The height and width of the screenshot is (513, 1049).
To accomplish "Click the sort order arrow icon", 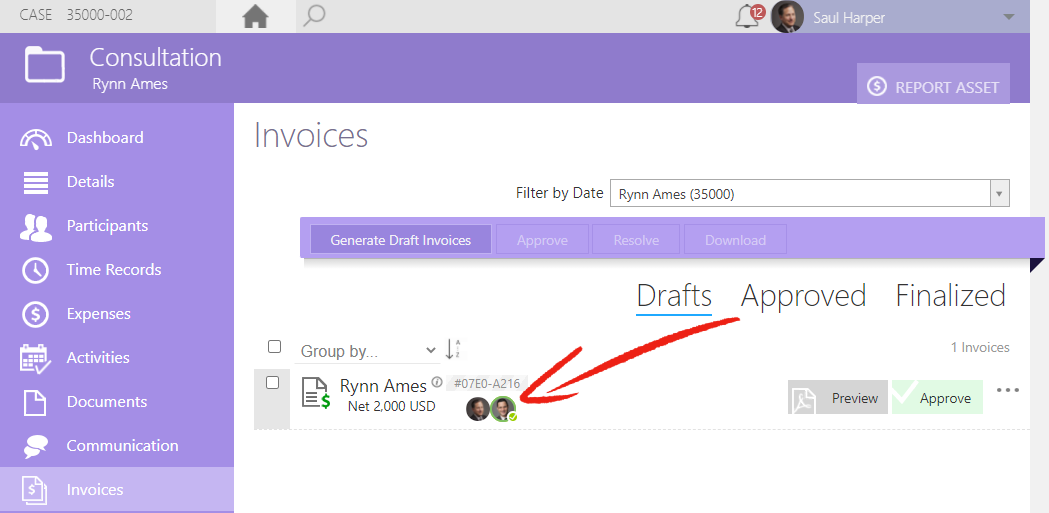I will pos(453,349).
